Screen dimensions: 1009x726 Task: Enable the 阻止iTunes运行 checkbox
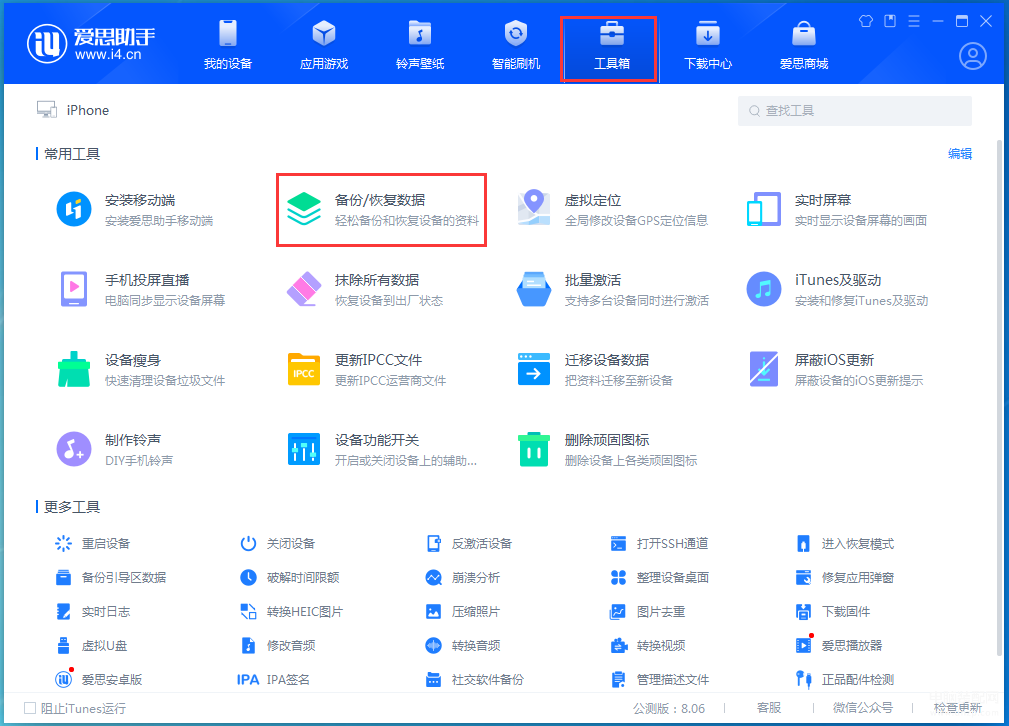30,708
